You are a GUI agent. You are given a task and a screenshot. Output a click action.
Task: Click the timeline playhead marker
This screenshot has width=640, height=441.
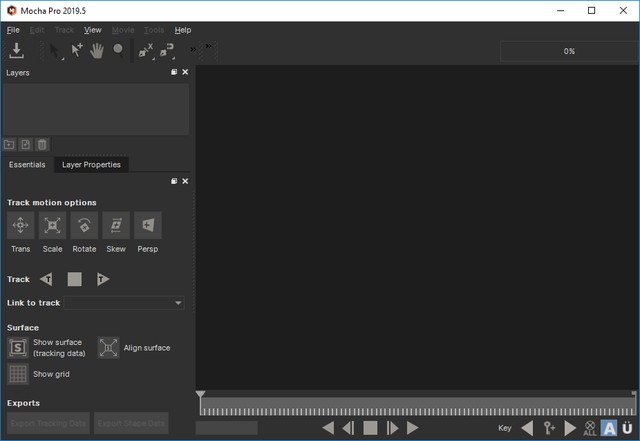[x=200, y=396]
